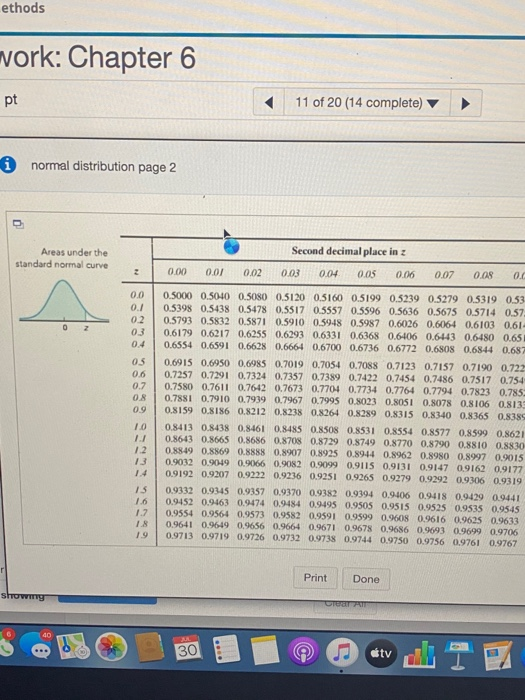Go to the next question arrow

pyautogui.click(x=465, y=104)
